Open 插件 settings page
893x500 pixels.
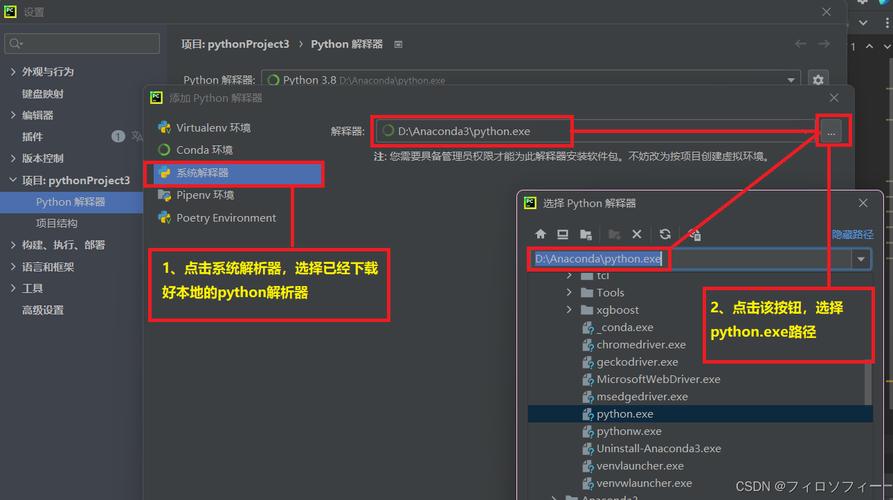click(x=32, y=137)
